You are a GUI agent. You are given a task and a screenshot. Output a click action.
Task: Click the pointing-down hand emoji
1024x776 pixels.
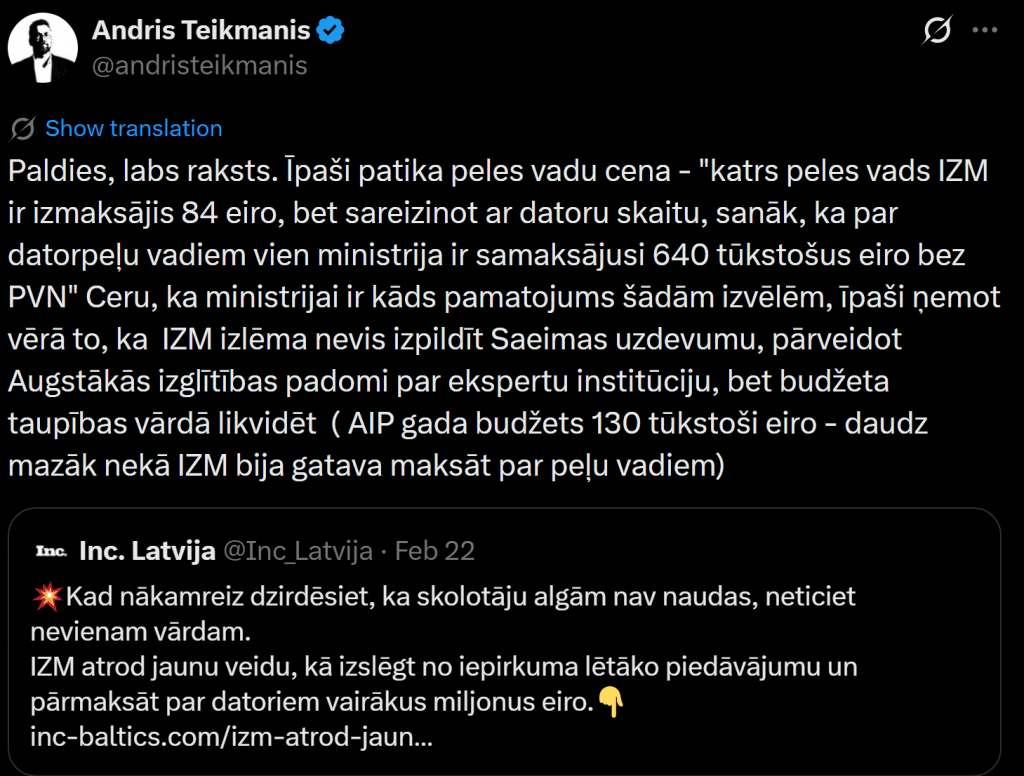[611, 703]
